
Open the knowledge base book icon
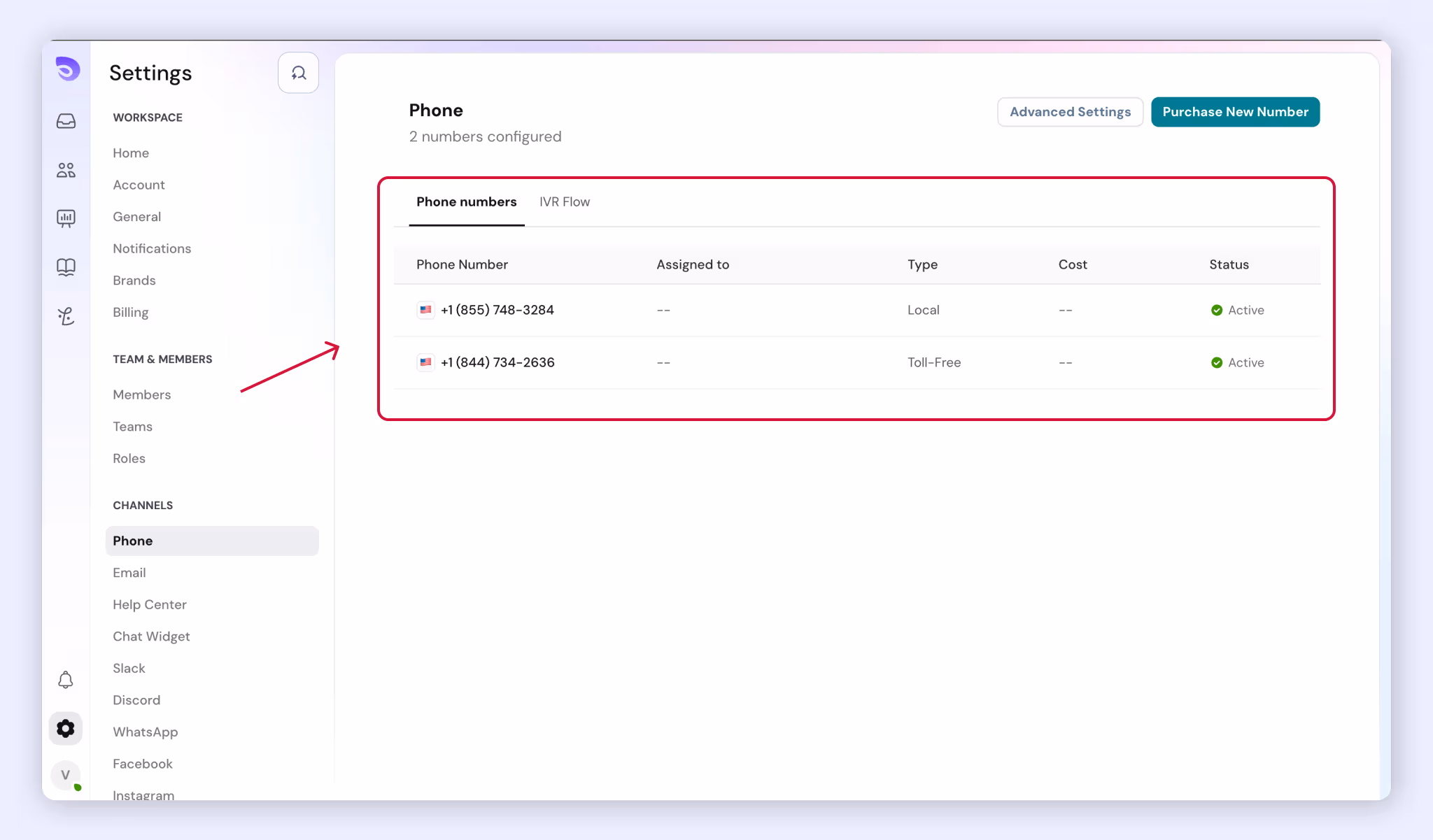click(66, 267)
